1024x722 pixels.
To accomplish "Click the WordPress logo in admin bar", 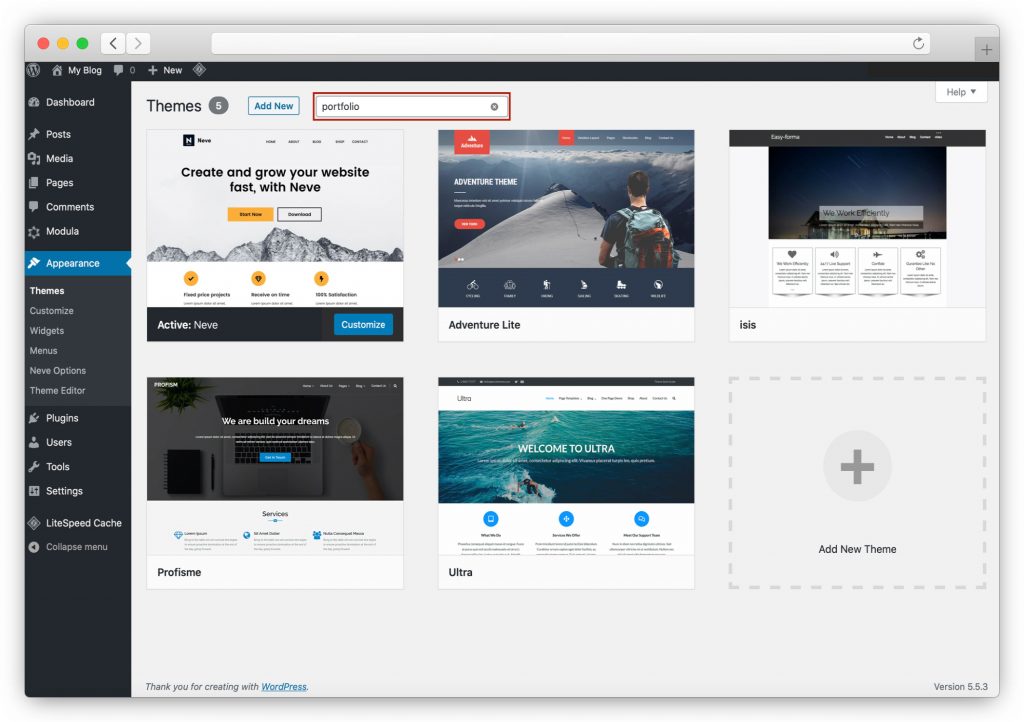I will (x=33, y=70).
